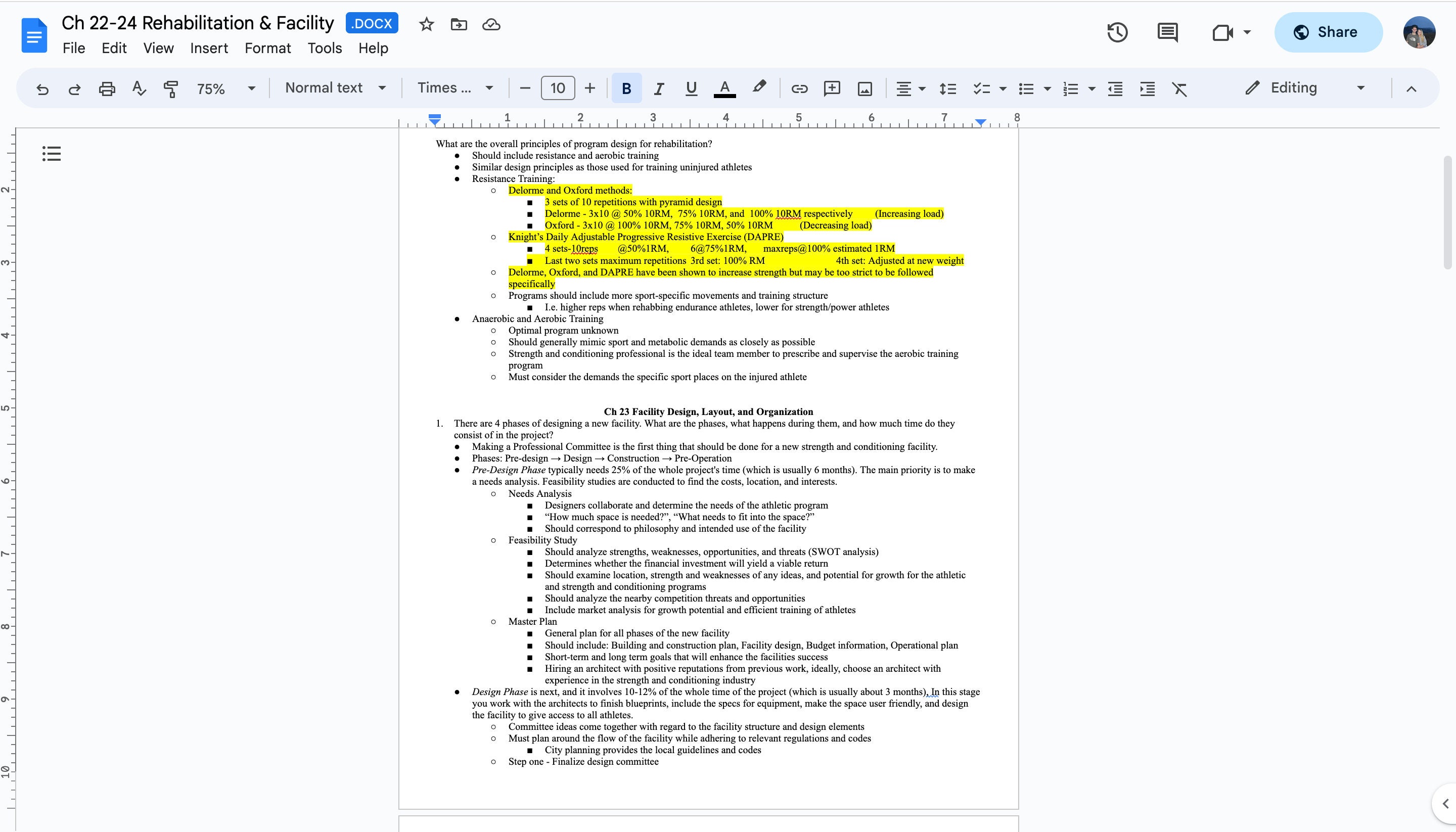Screen dimensions: 1456x832
Task: Open the Format menu
Action: click(x=267, y=48)
